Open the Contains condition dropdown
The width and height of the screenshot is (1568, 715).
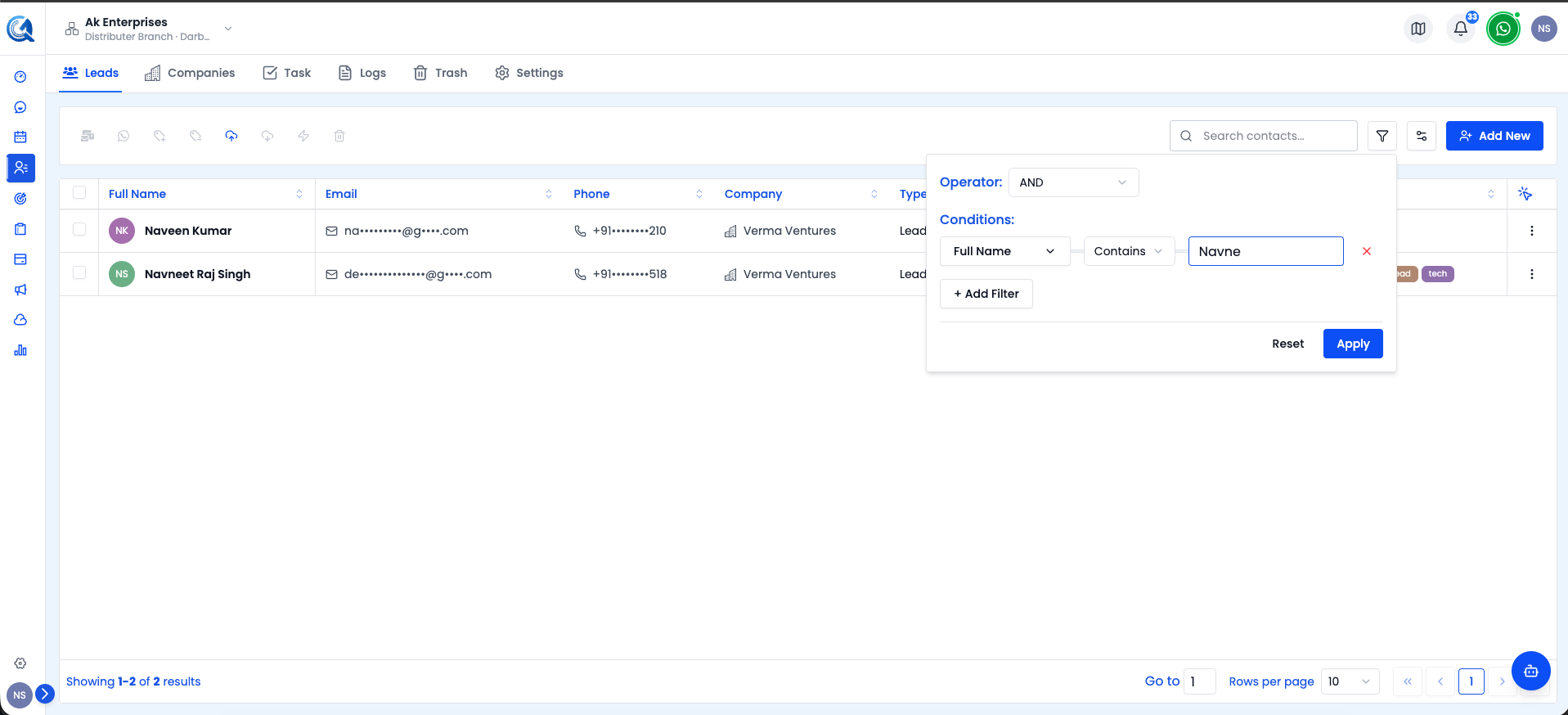click(1129, 251)
